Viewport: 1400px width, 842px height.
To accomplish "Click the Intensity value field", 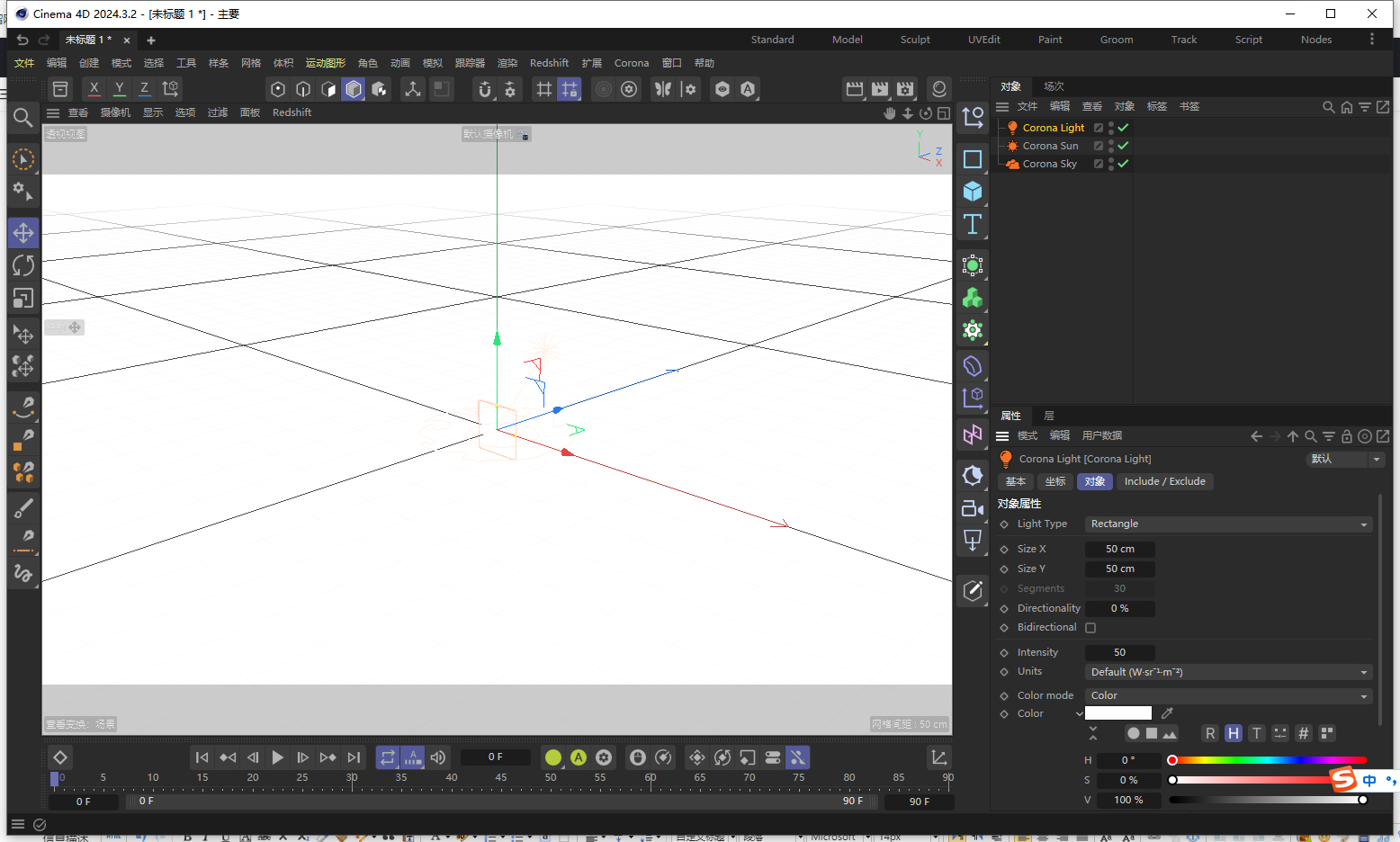I will [x=1120, y=652].
